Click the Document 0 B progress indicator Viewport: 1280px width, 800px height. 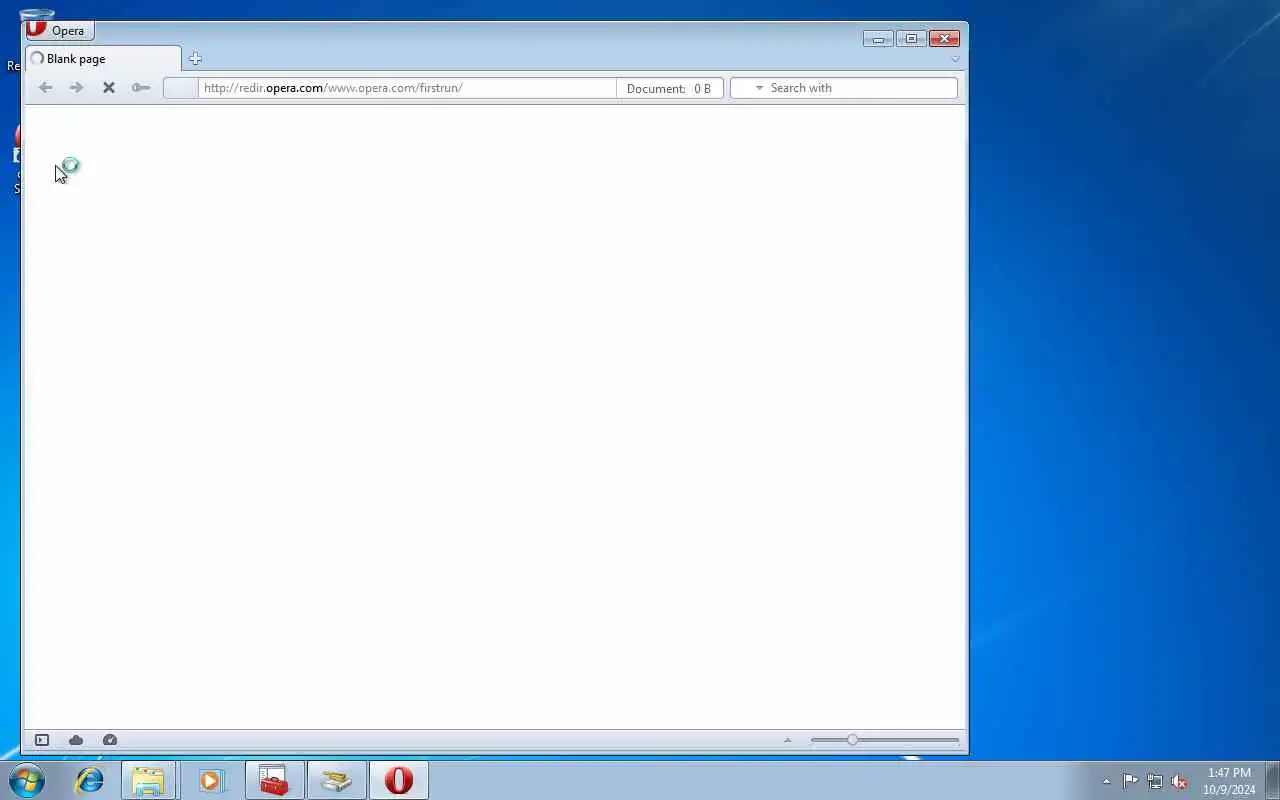669,88
